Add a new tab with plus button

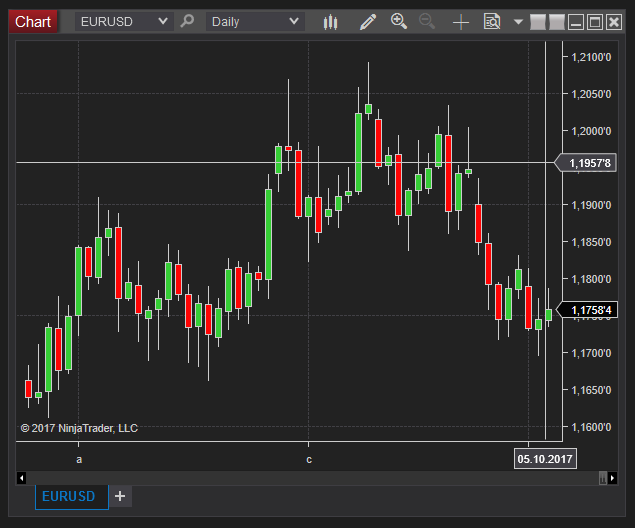pyautogui.click(x=120, y=496)
